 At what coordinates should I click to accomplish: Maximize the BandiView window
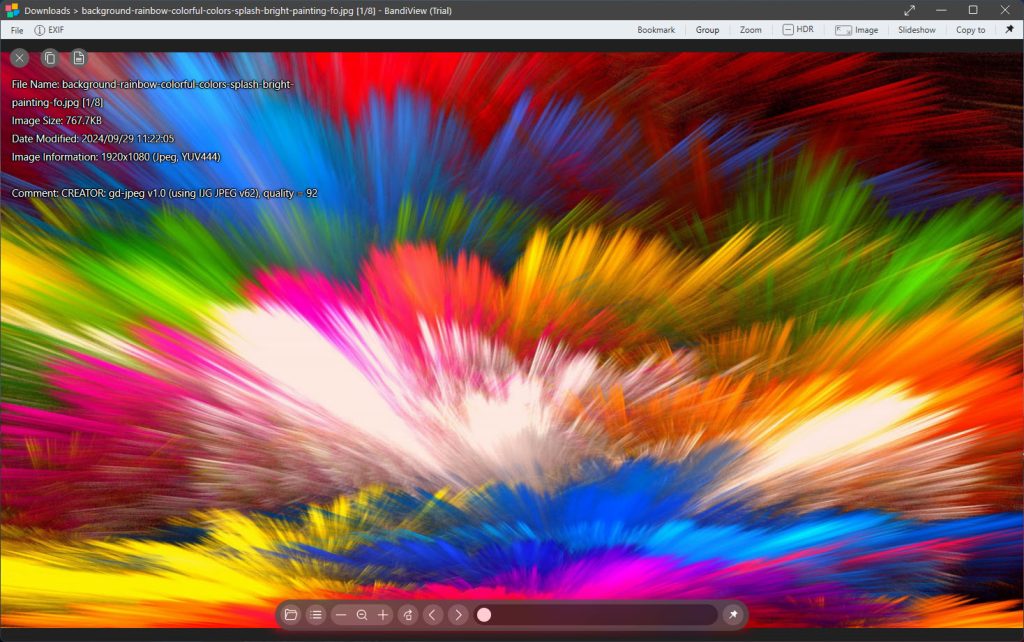(972, 10)
